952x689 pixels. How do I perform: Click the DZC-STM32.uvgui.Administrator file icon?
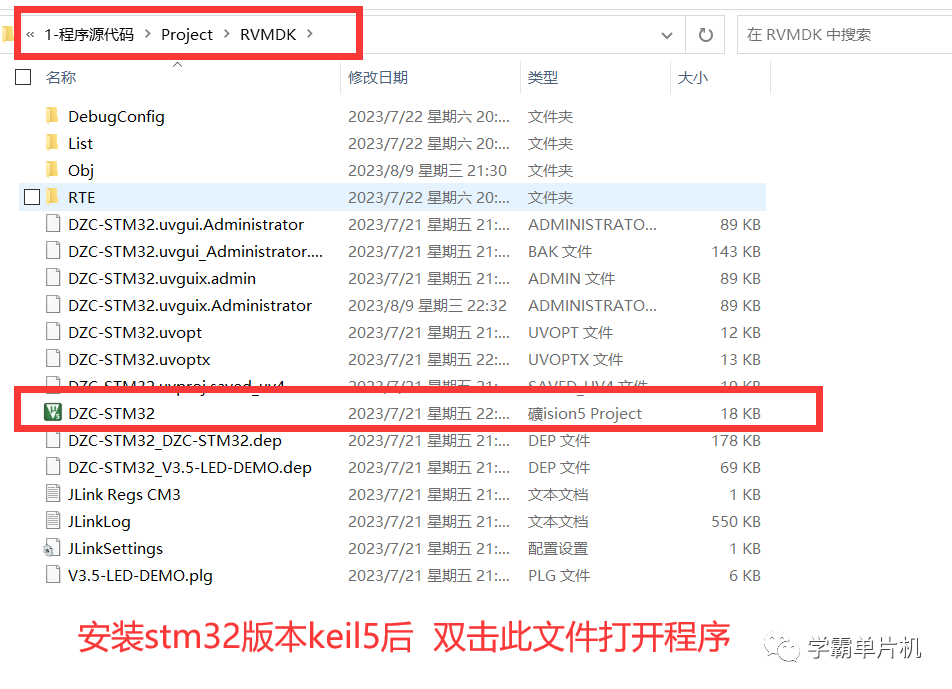click(53, 224)
